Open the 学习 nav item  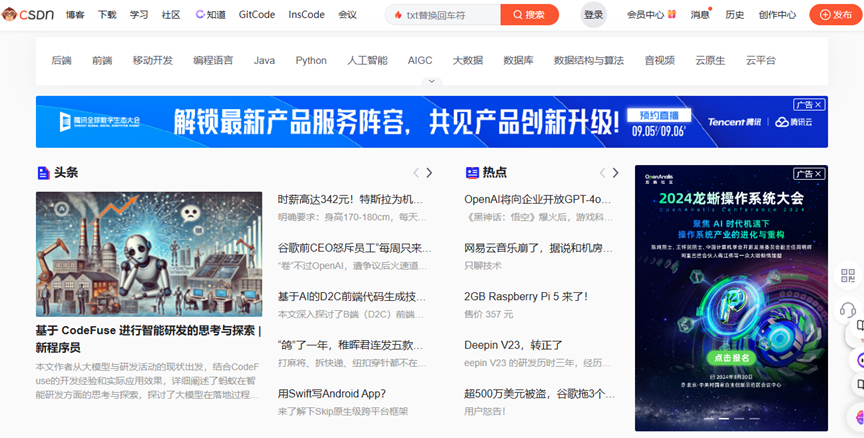(139, 15)
